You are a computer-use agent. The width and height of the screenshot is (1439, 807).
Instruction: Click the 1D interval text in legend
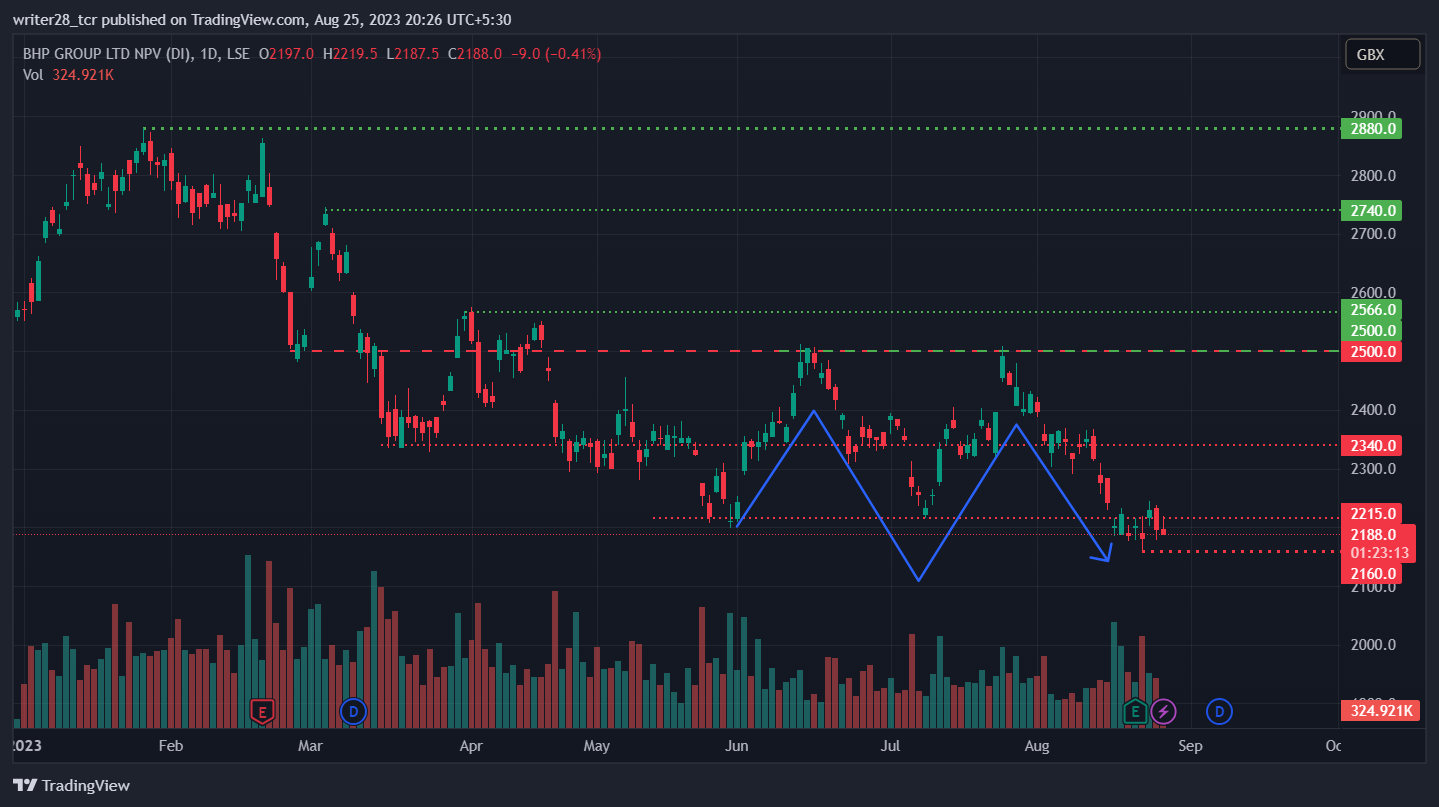(x=209, y=54)
